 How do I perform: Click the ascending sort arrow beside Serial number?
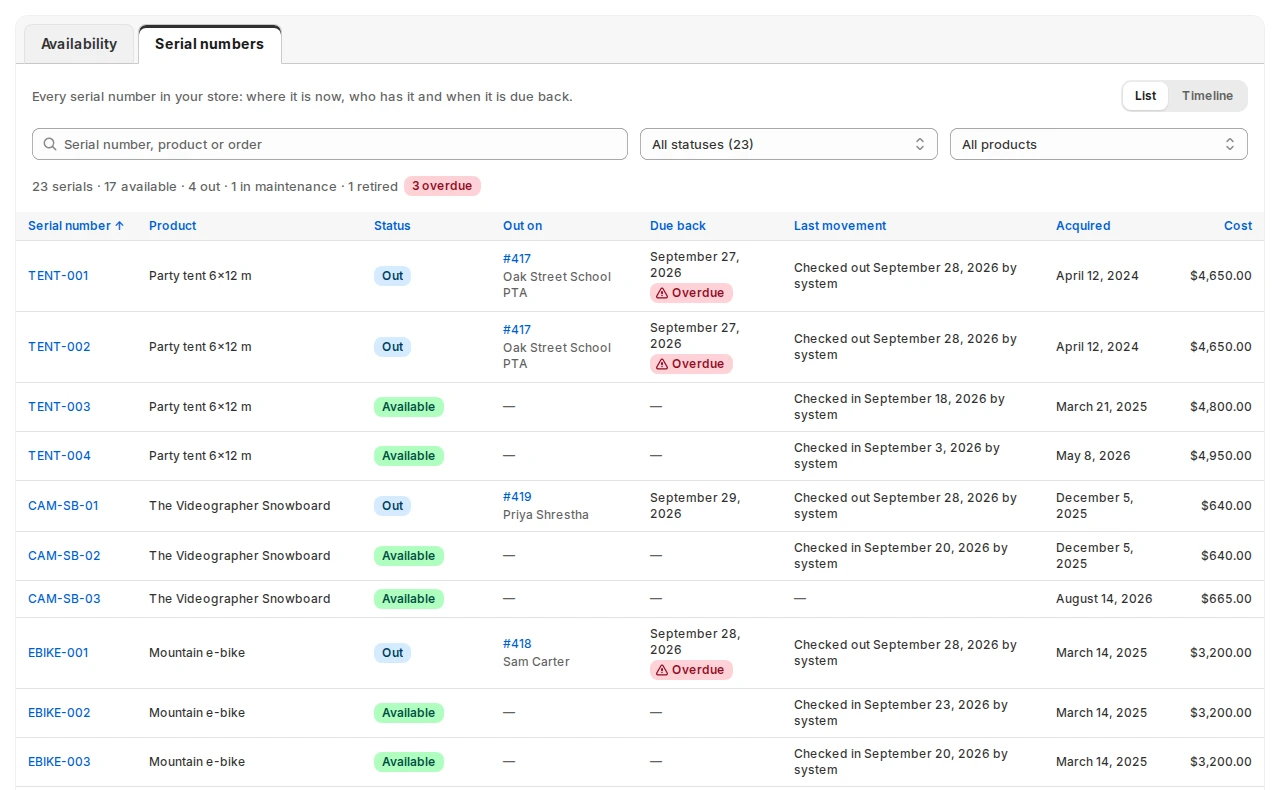coord(120,226)
